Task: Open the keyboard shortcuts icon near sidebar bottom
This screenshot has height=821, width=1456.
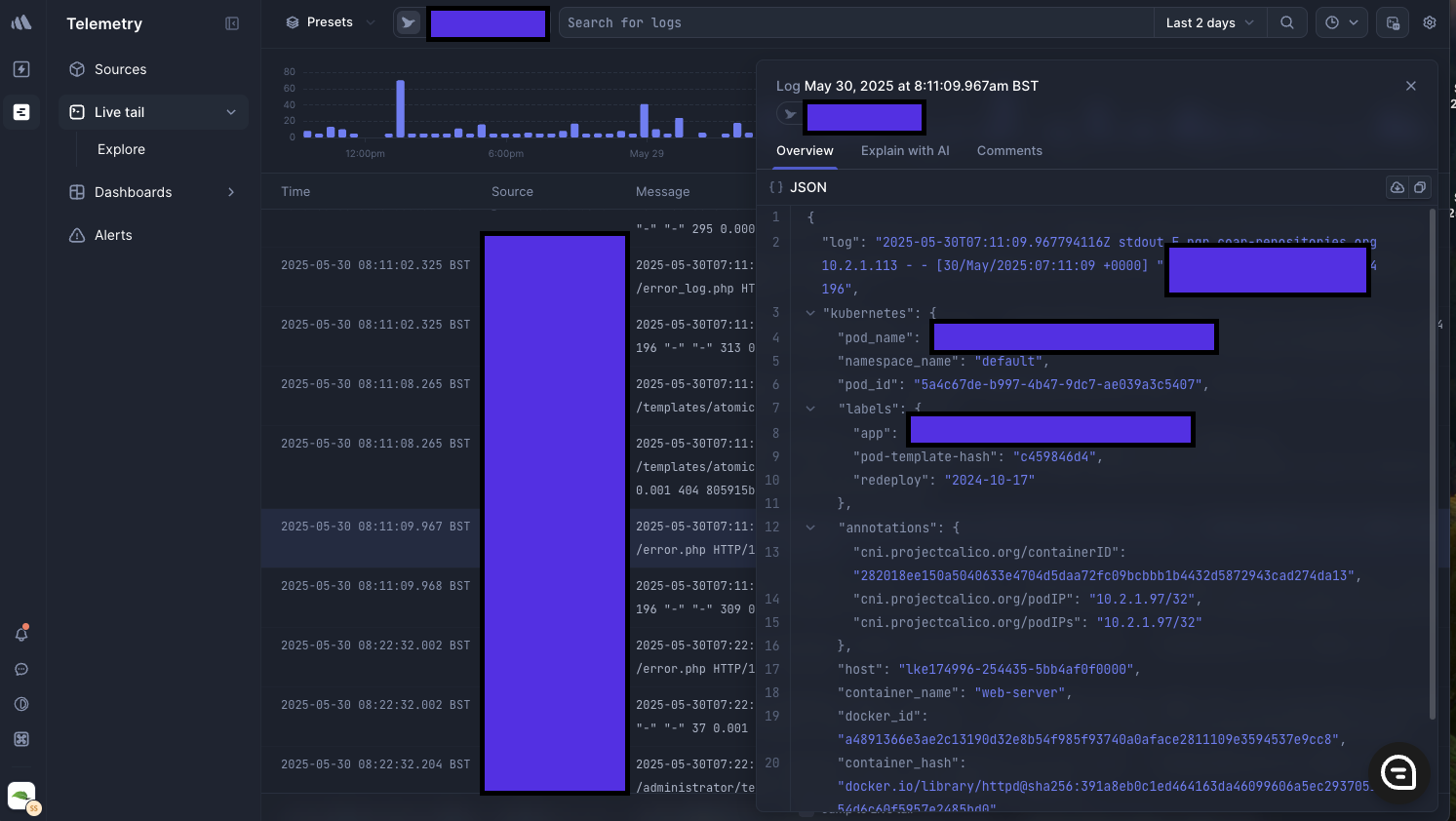Action: (x=21, y=739)
